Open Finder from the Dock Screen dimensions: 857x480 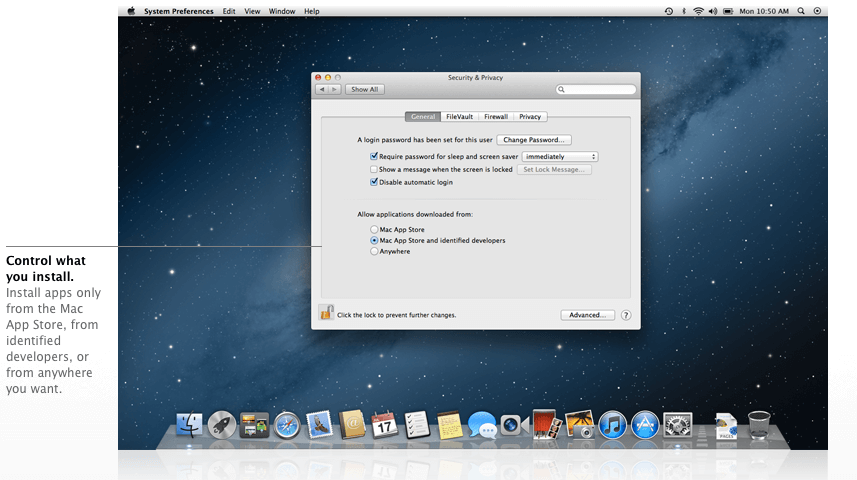(x=189, y=425)
